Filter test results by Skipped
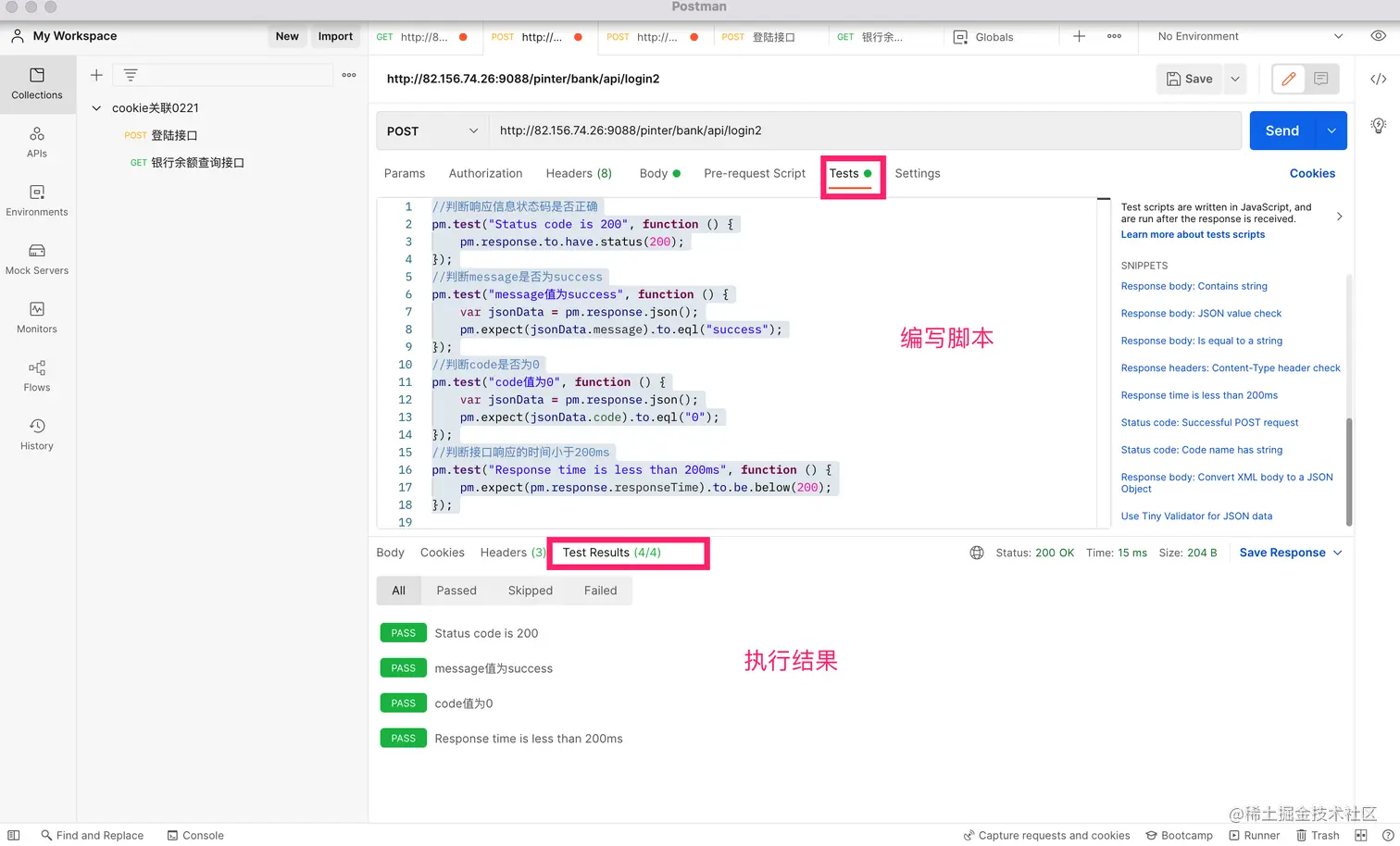 click(x=531, y=591)
